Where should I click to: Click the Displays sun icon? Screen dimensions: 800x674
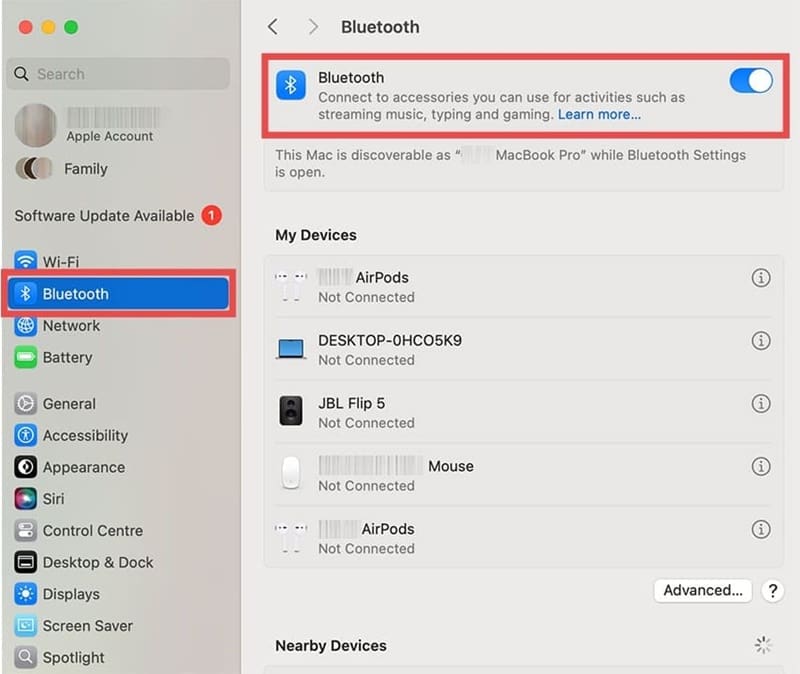[26, 594]
